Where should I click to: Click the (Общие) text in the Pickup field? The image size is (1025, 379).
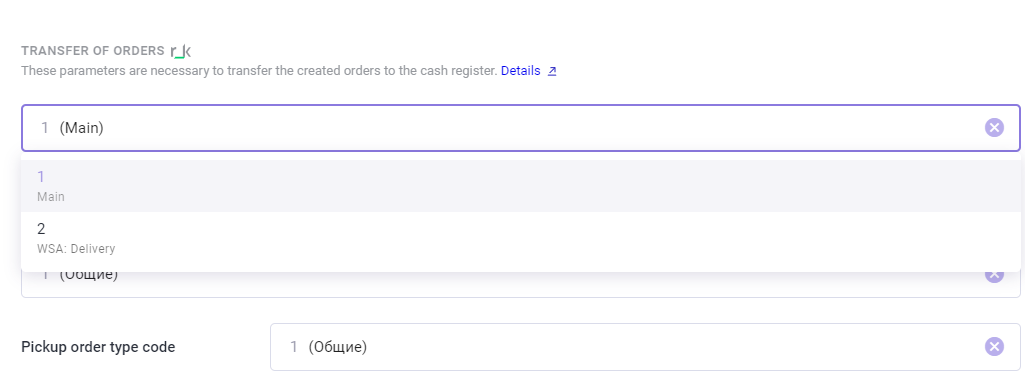click(x=337, y=347)
